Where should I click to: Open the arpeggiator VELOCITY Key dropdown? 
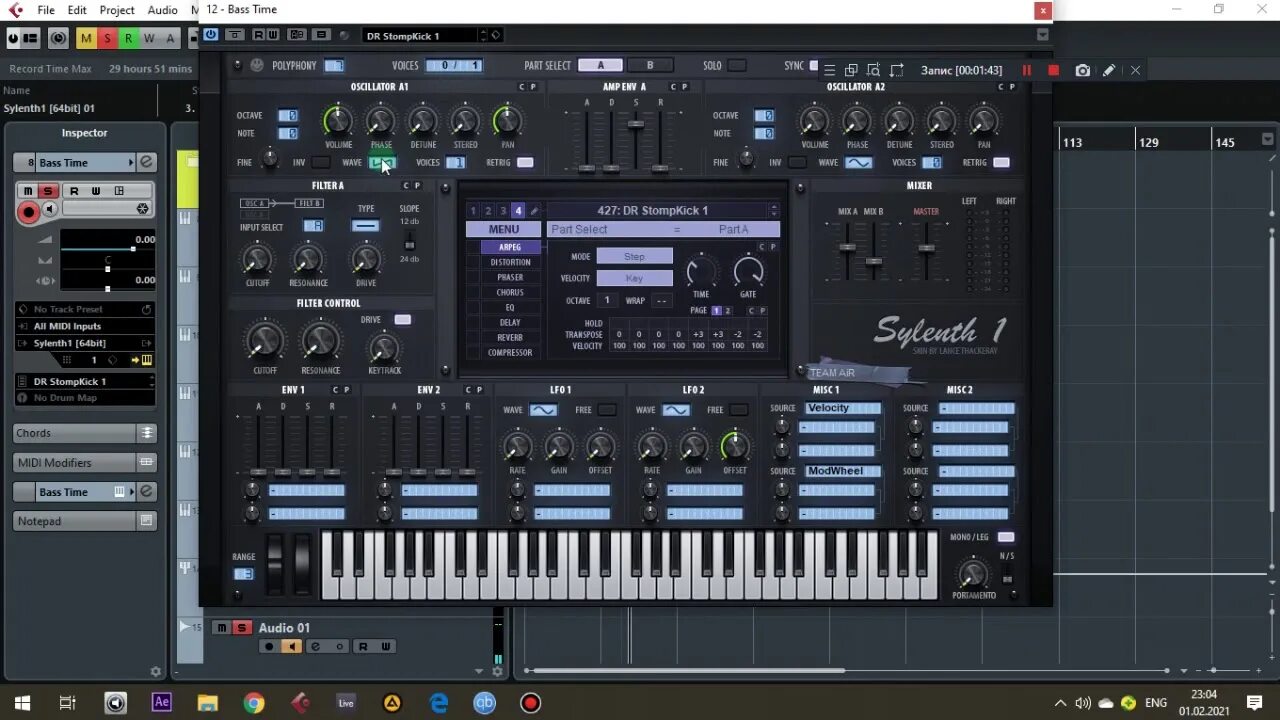[634, 278]
